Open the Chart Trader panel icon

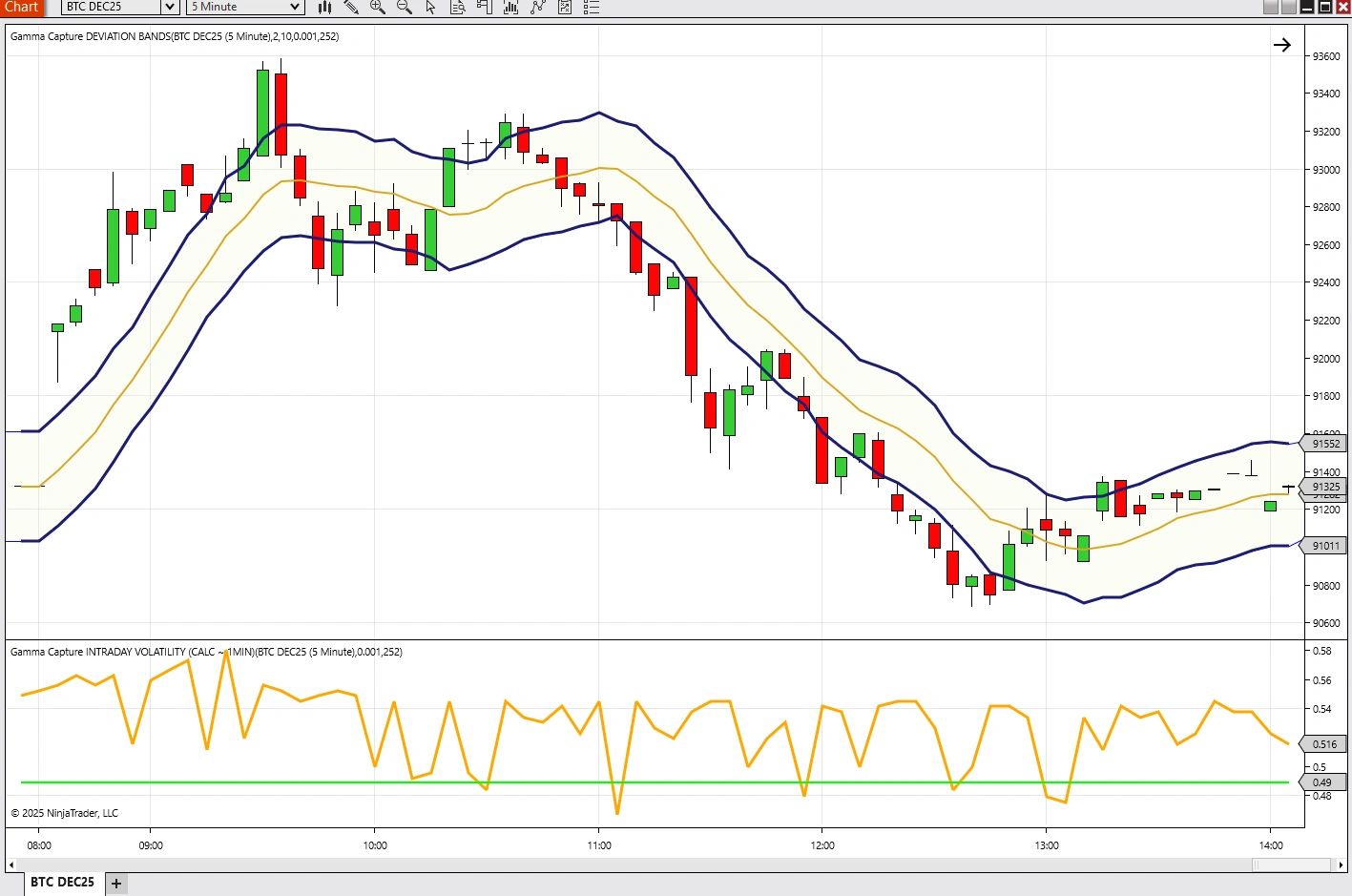484,8
